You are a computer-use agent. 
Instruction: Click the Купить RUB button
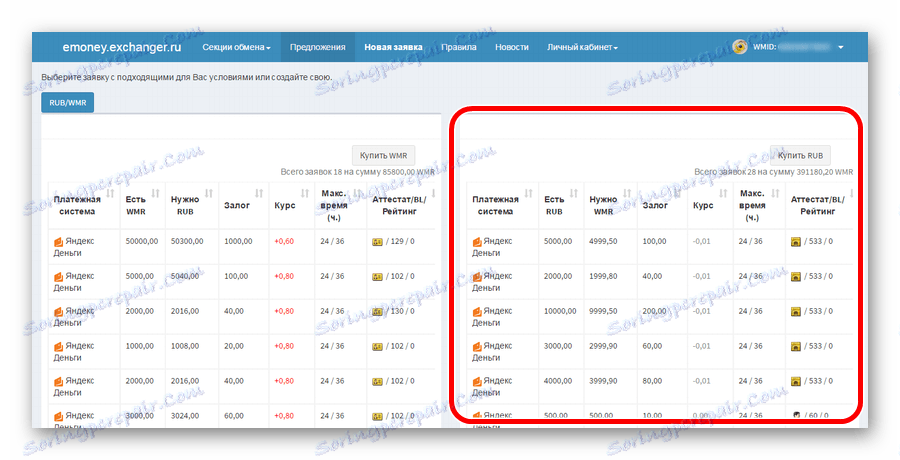(x=800, y=156)
